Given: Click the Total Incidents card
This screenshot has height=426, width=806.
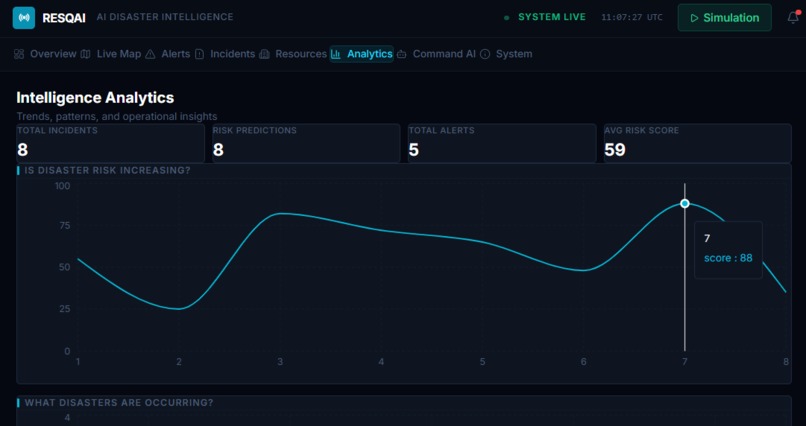Looking at the screenshot, I should click(111, 143).
